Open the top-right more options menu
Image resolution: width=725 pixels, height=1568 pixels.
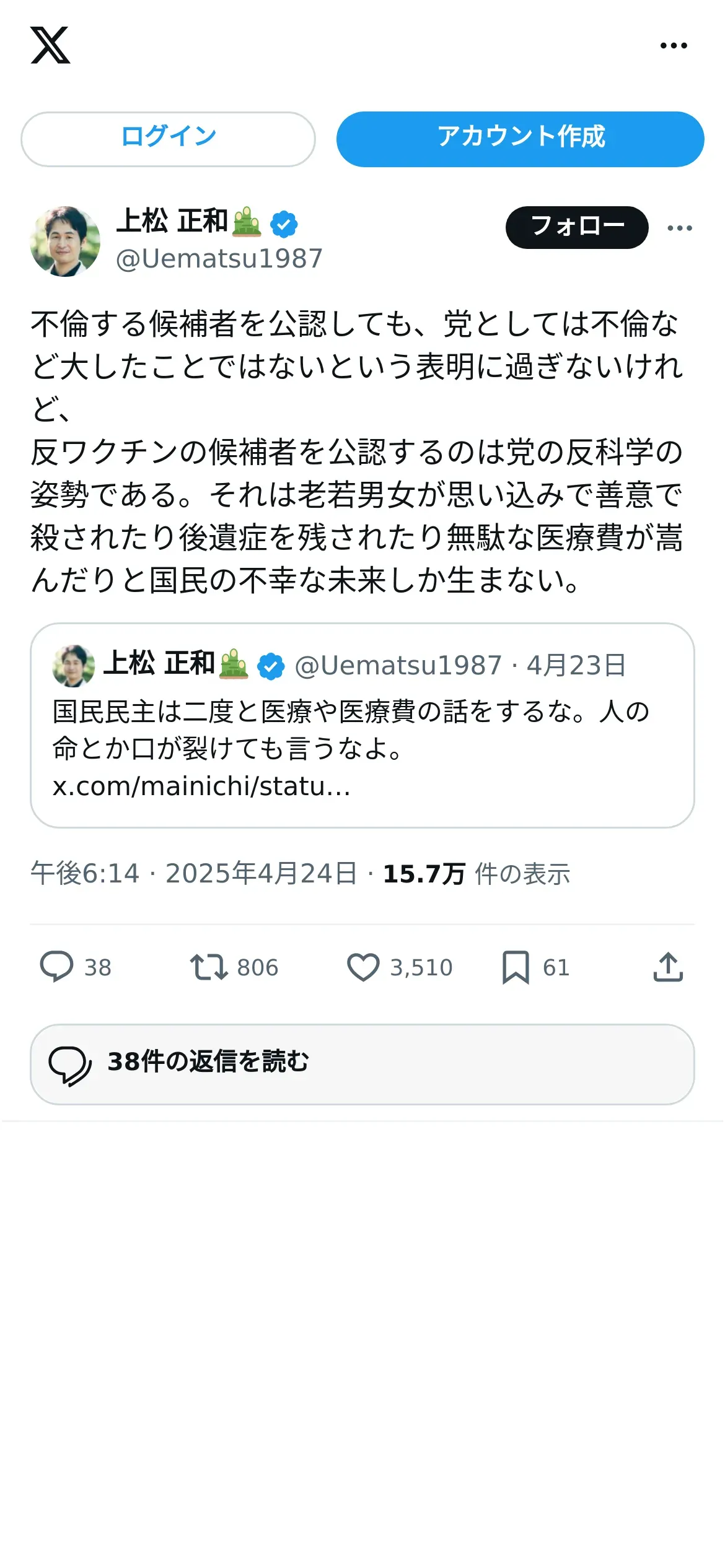click(x=674, y=46)
